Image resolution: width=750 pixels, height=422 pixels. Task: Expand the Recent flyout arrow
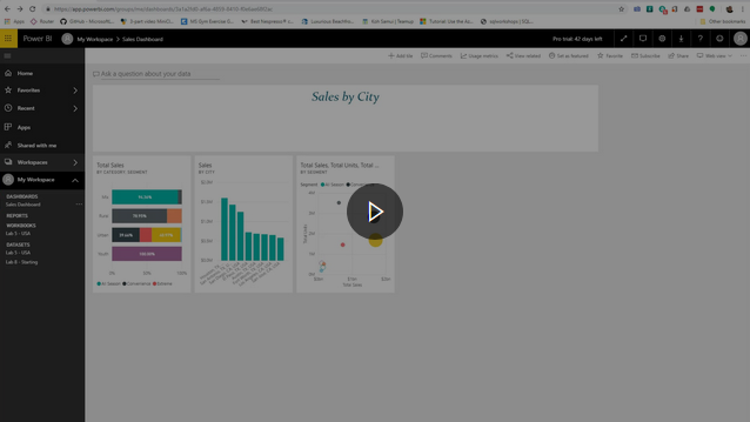[75, 108]
